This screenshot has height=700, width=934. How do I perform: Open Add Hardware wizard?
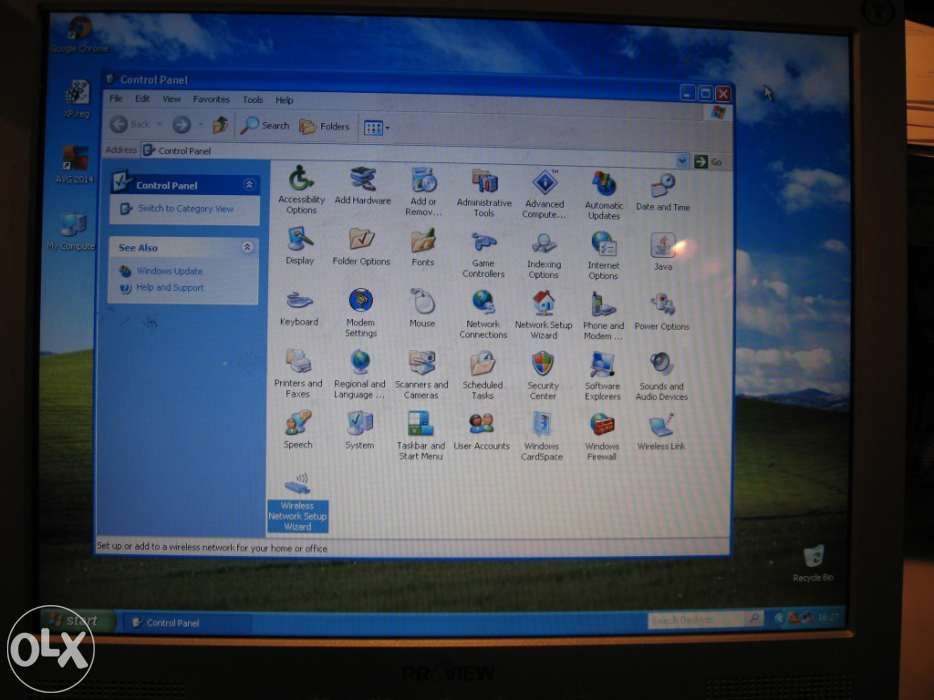click(363, 187)
